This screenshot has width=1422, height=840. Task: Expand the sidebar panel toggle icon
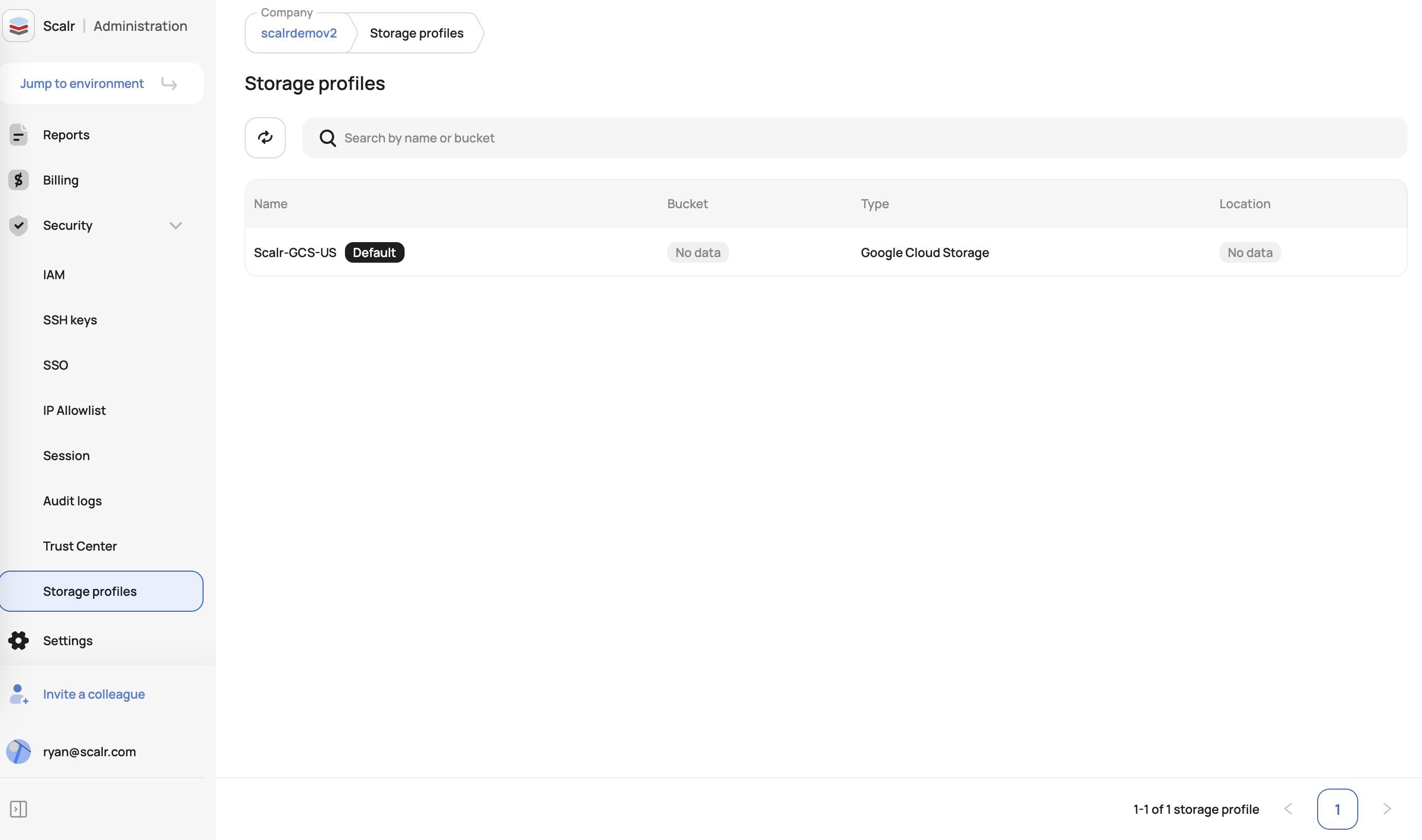19,809
